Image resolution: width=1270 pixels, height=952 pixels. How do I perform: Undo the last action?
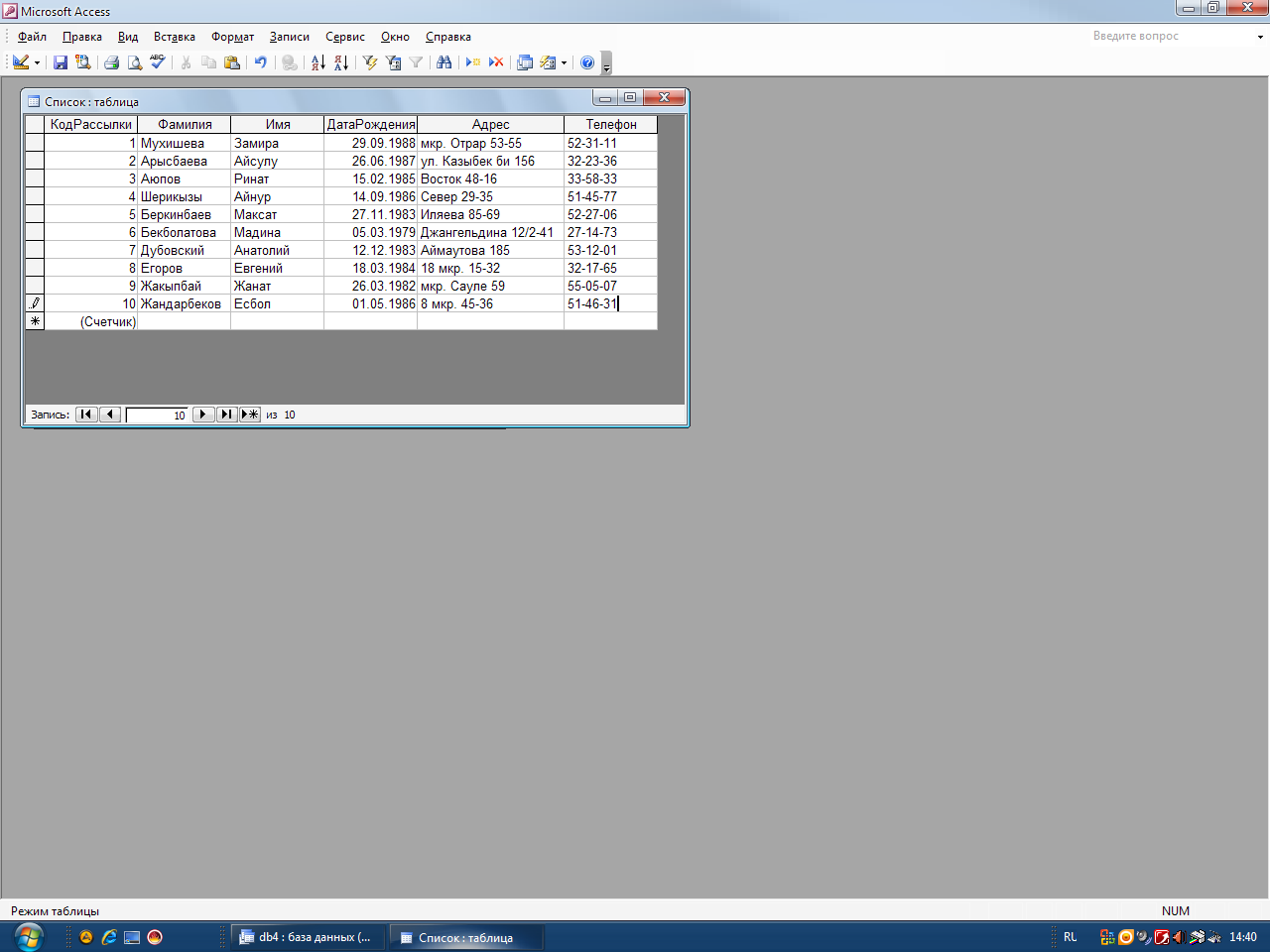260,62
